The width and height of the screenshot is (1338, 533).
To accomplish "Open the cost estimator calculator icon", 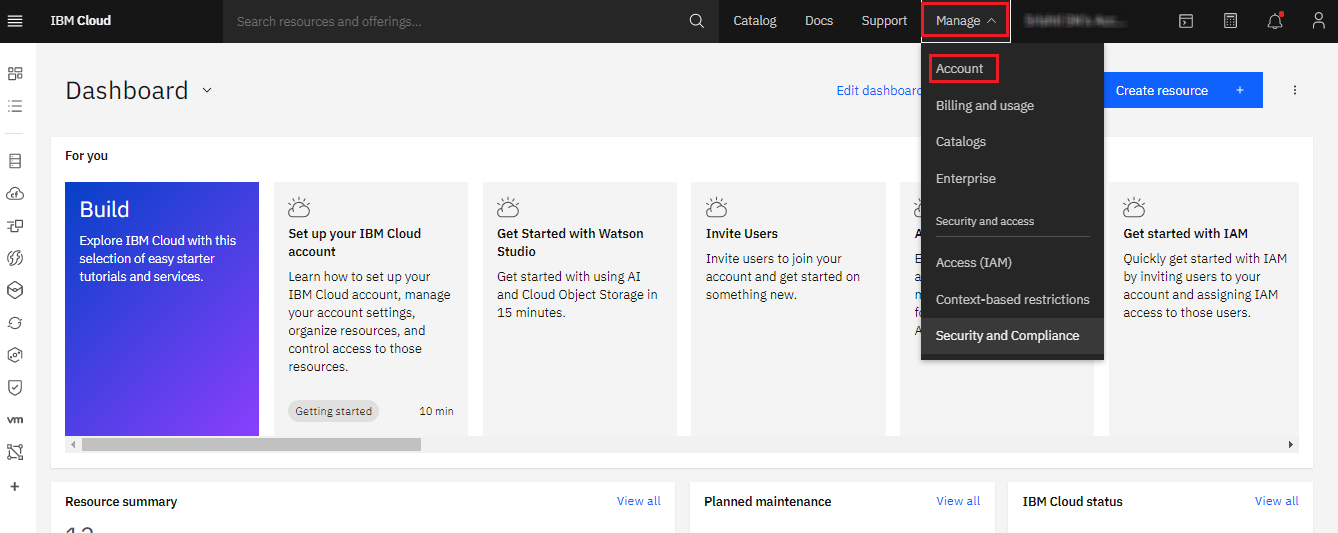I will (1230, 21).
